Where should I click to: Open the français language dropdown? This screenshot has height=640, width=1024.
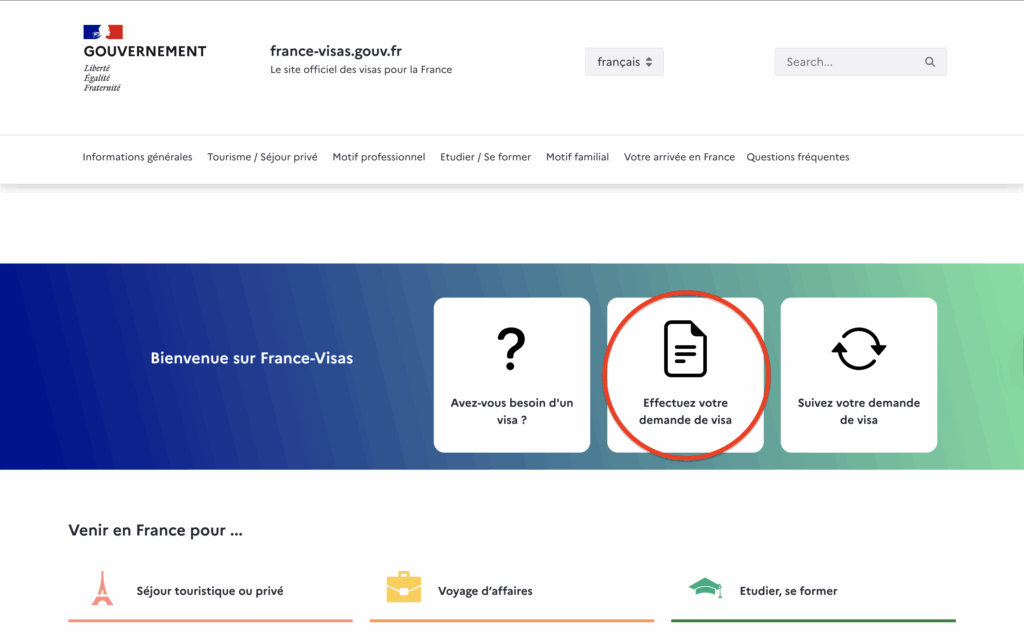(624, 62)
